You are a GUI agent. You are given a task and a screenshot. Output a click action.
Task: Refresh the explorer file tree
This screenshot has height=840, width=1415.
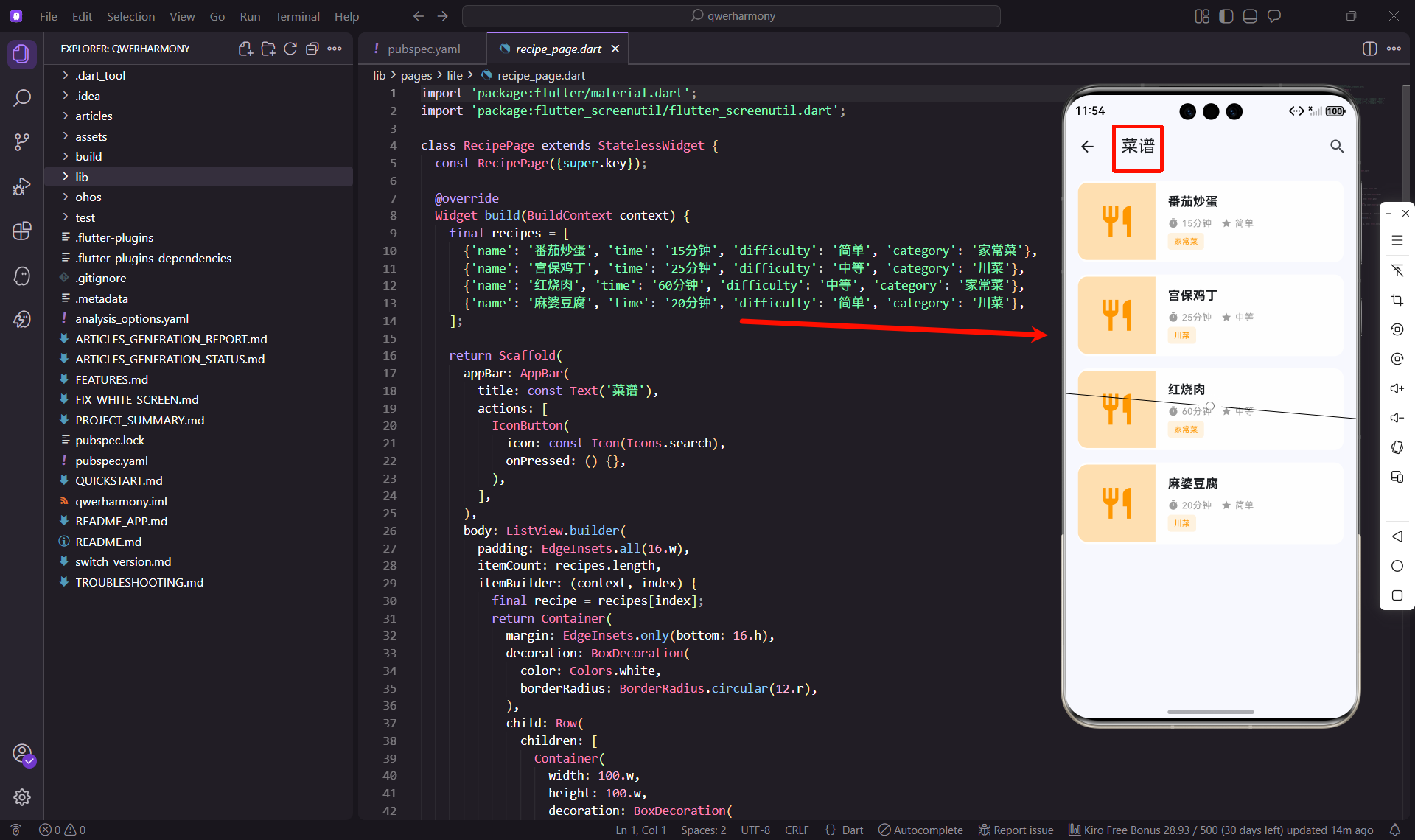[290, 49]
